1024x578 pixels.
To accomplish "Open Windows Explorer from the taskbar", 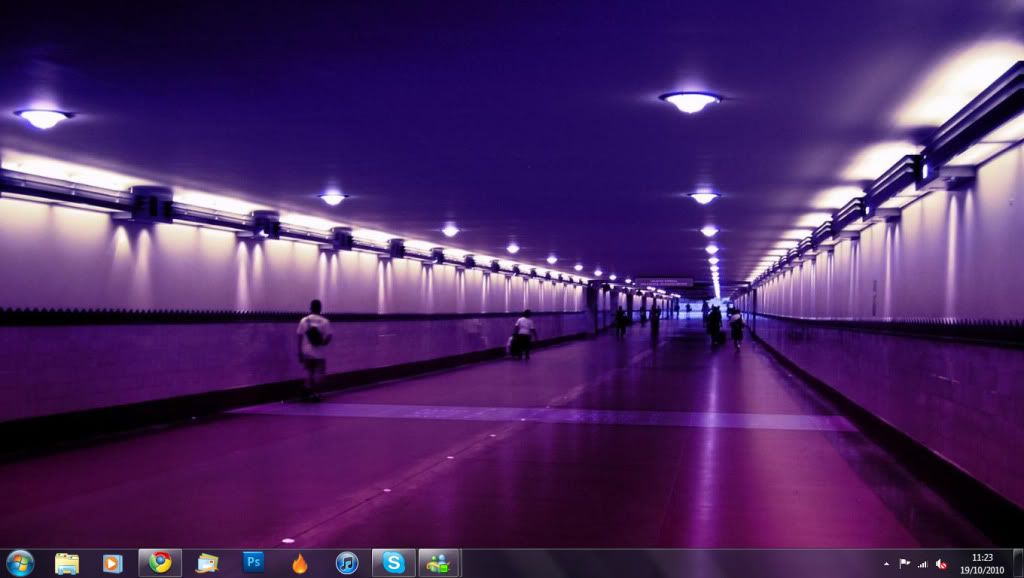I will 67,563.
